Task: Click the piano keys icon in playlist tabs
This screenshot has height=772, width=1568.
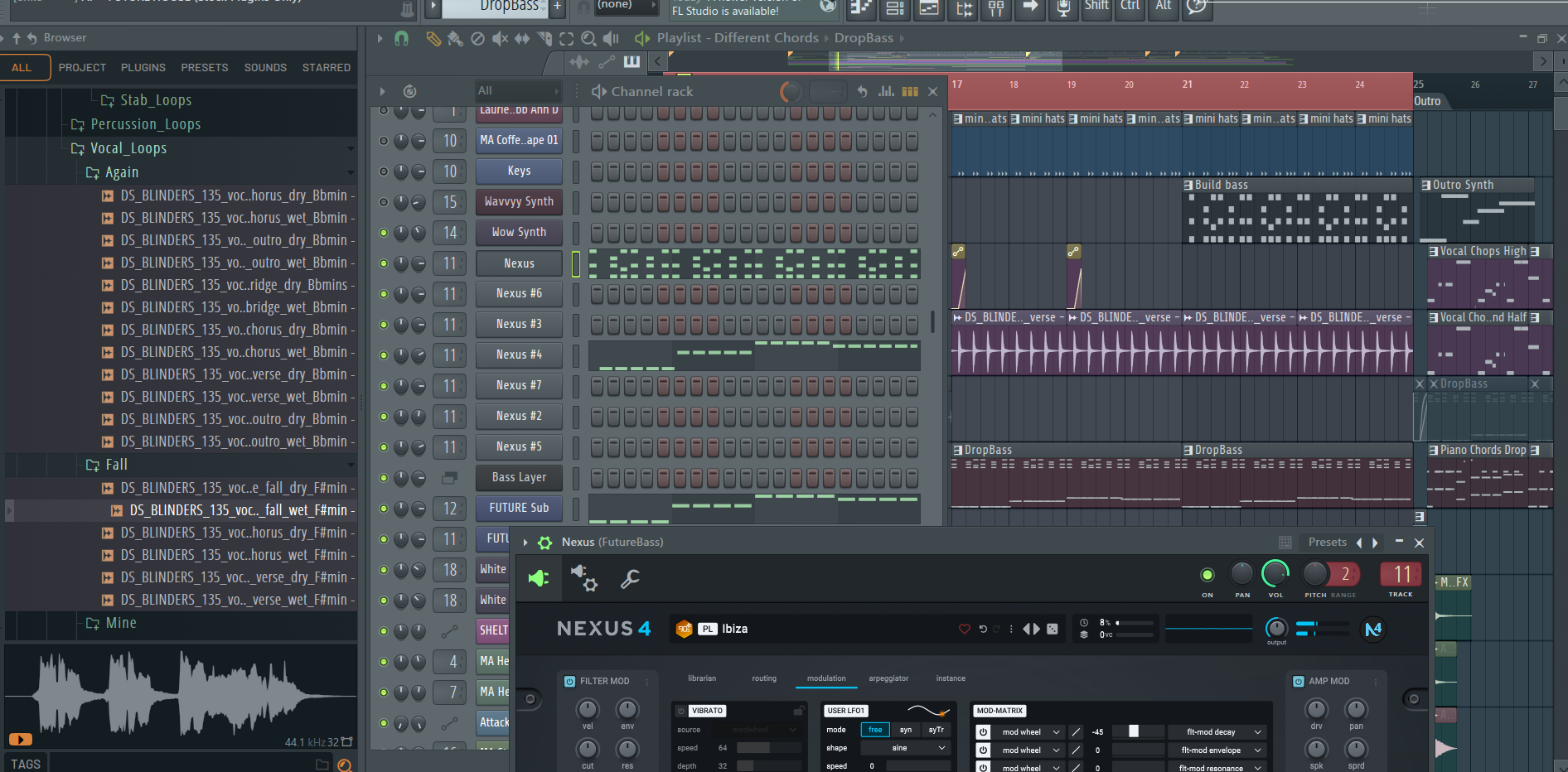Action: [x=632, y=61]
